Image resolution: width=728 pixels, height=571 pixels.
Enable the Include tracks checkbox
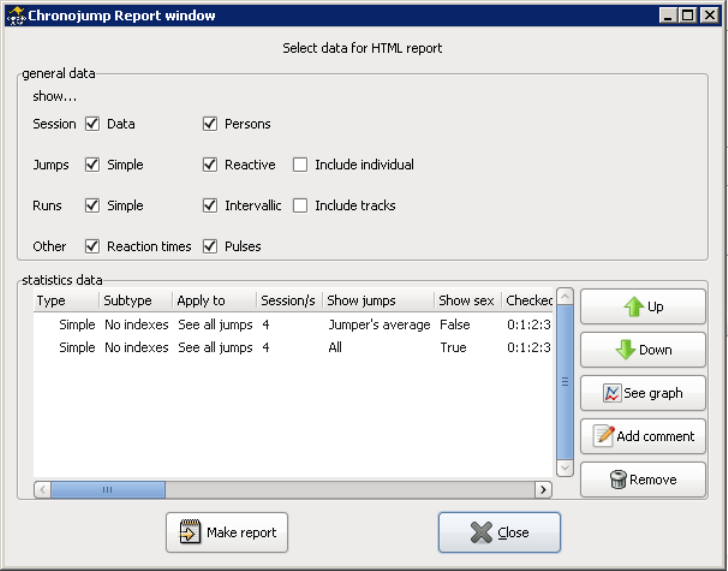(300, 205)
